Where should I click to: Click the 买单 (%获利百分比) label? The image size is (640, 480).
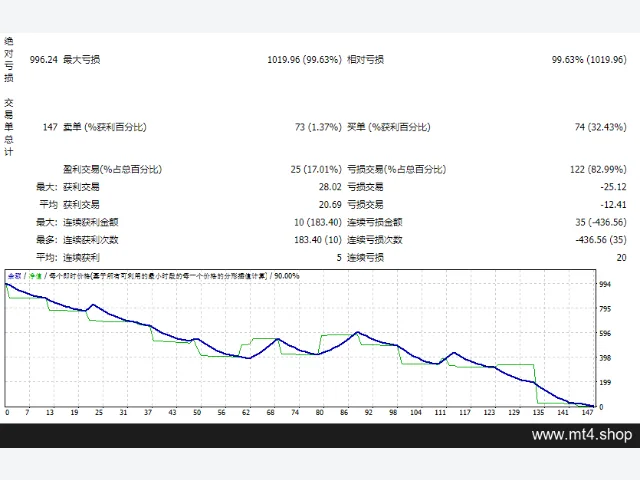click(389, 127)
